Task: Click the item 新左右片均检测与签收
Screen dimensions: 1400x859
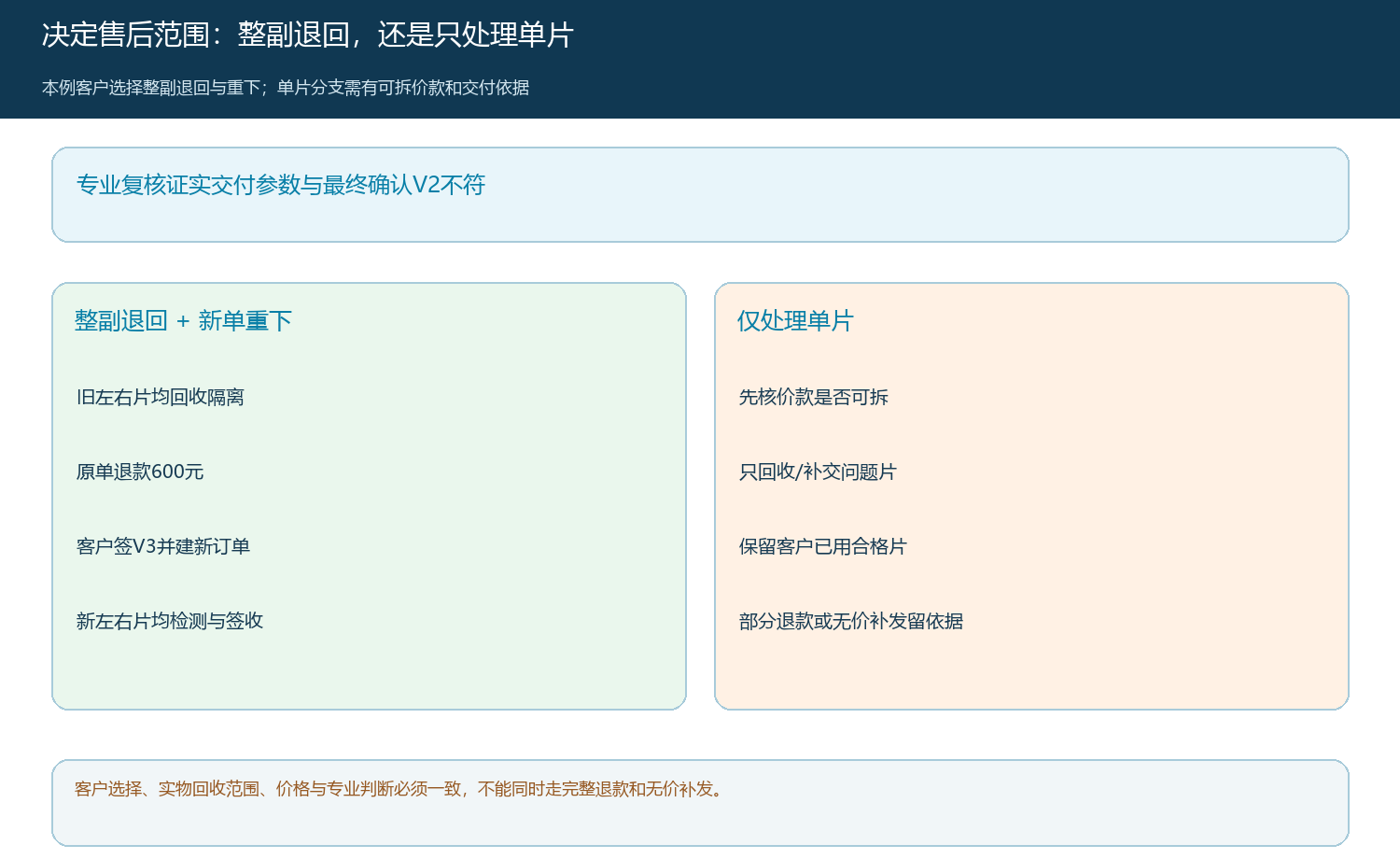Action: click(x=170, y=621)
